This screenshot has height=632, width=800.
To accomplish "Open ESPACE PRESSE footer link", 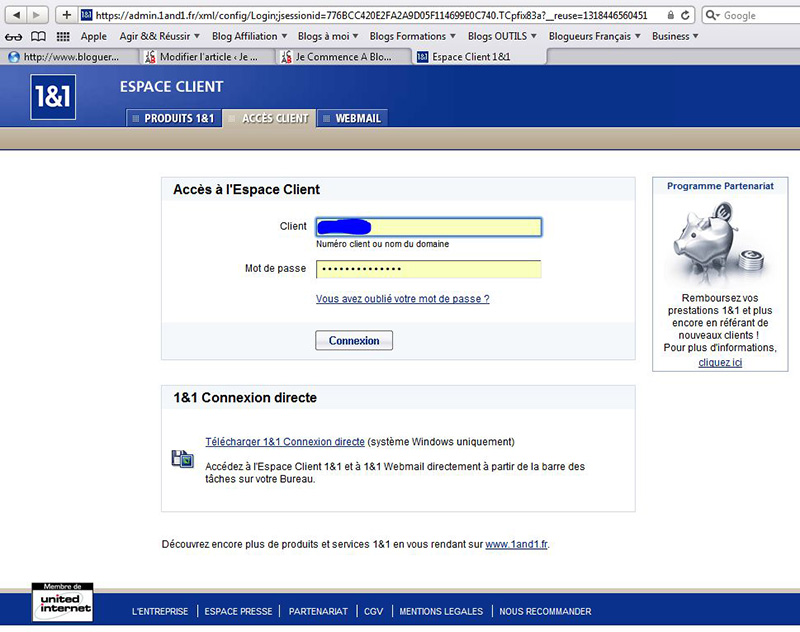I will click(x=238, y=611).
